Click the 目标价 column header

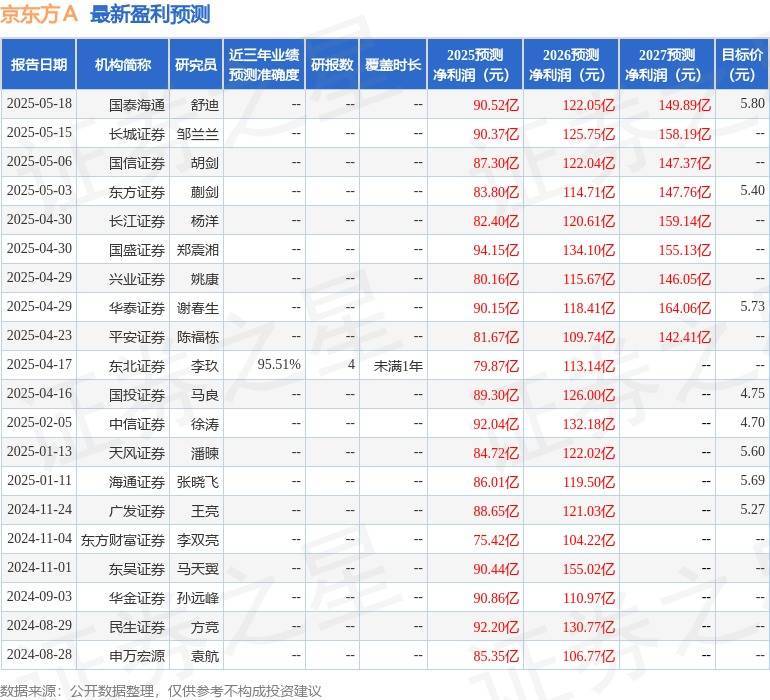742,64
